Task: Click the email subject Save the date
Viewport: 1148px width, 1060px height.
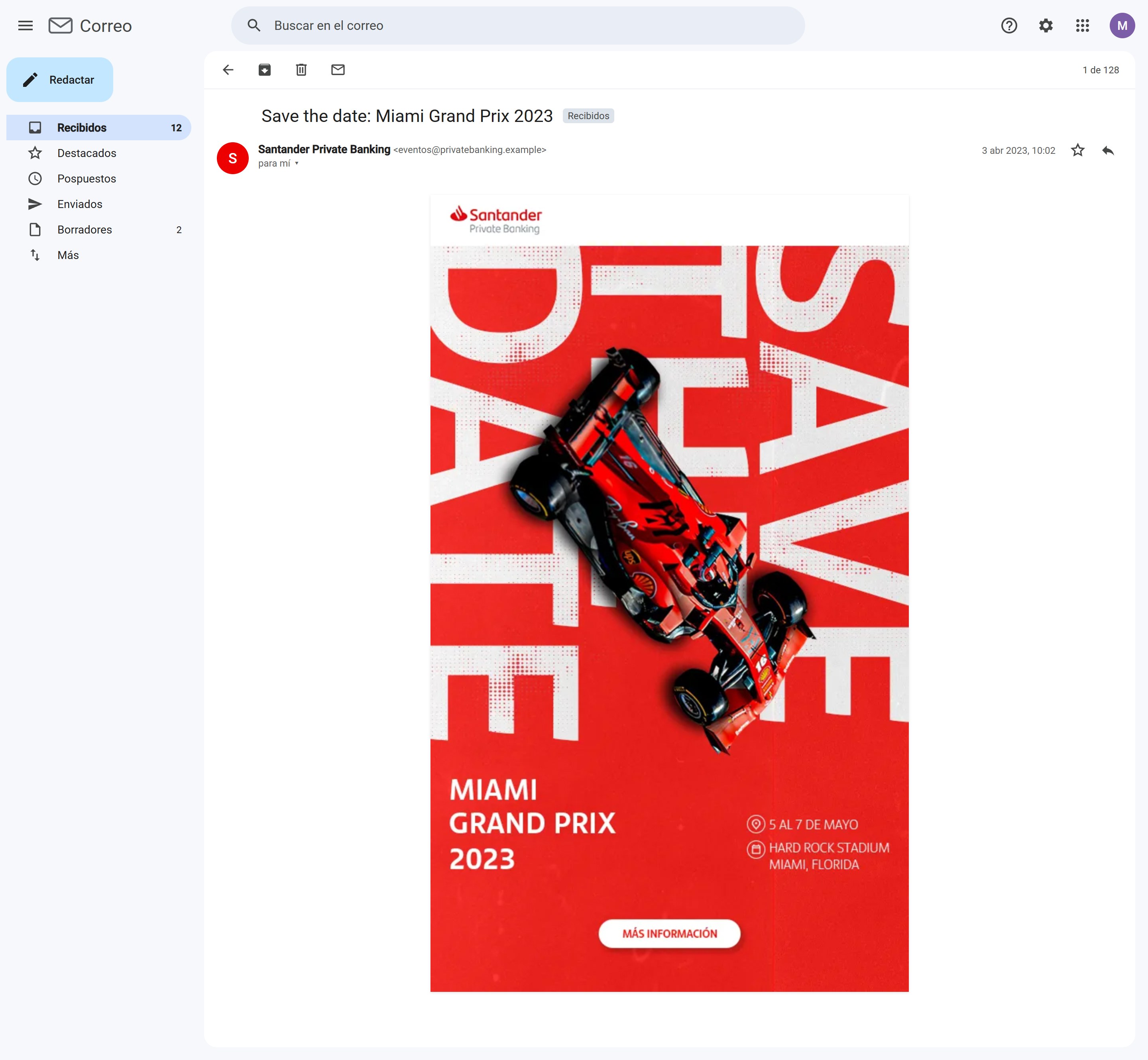Action: pos(407,116)
